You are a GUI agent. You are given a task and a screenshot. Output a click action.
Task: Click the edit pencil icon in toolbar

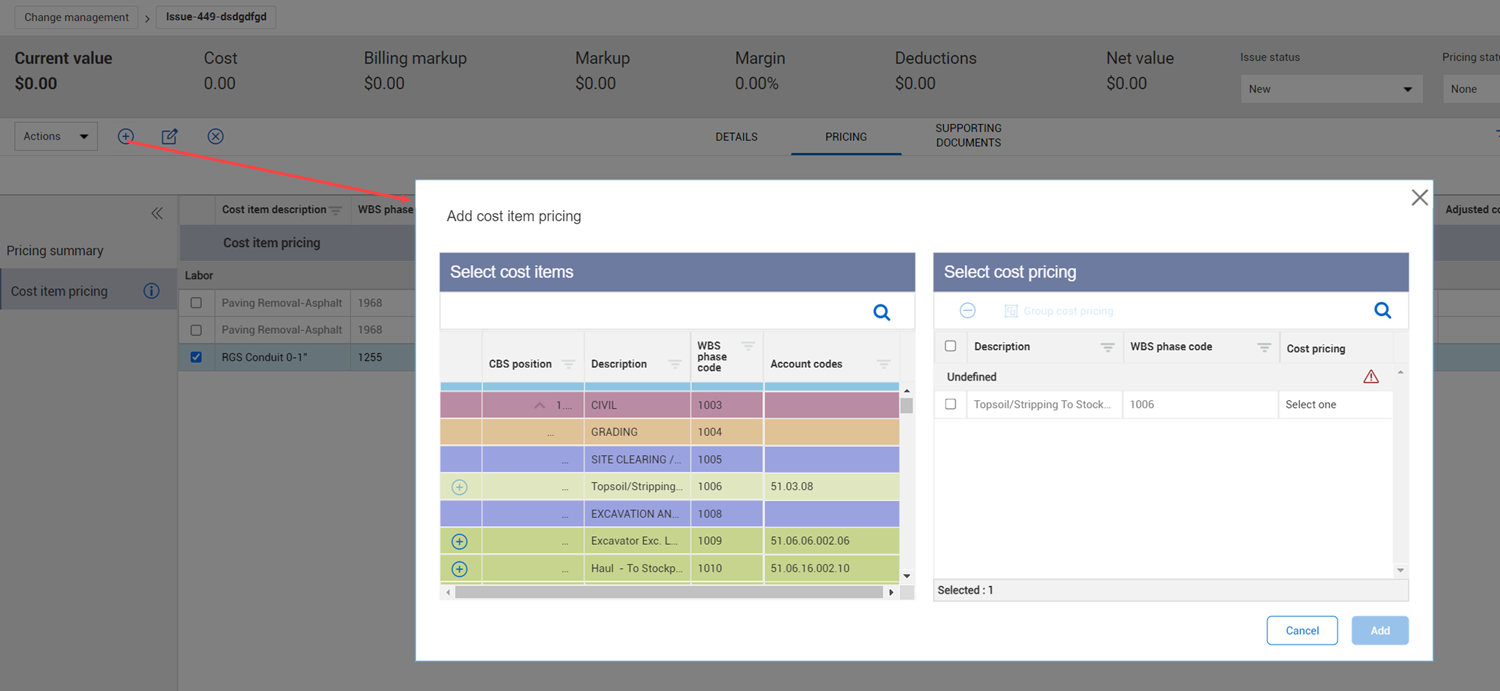(x=170, y=136)
